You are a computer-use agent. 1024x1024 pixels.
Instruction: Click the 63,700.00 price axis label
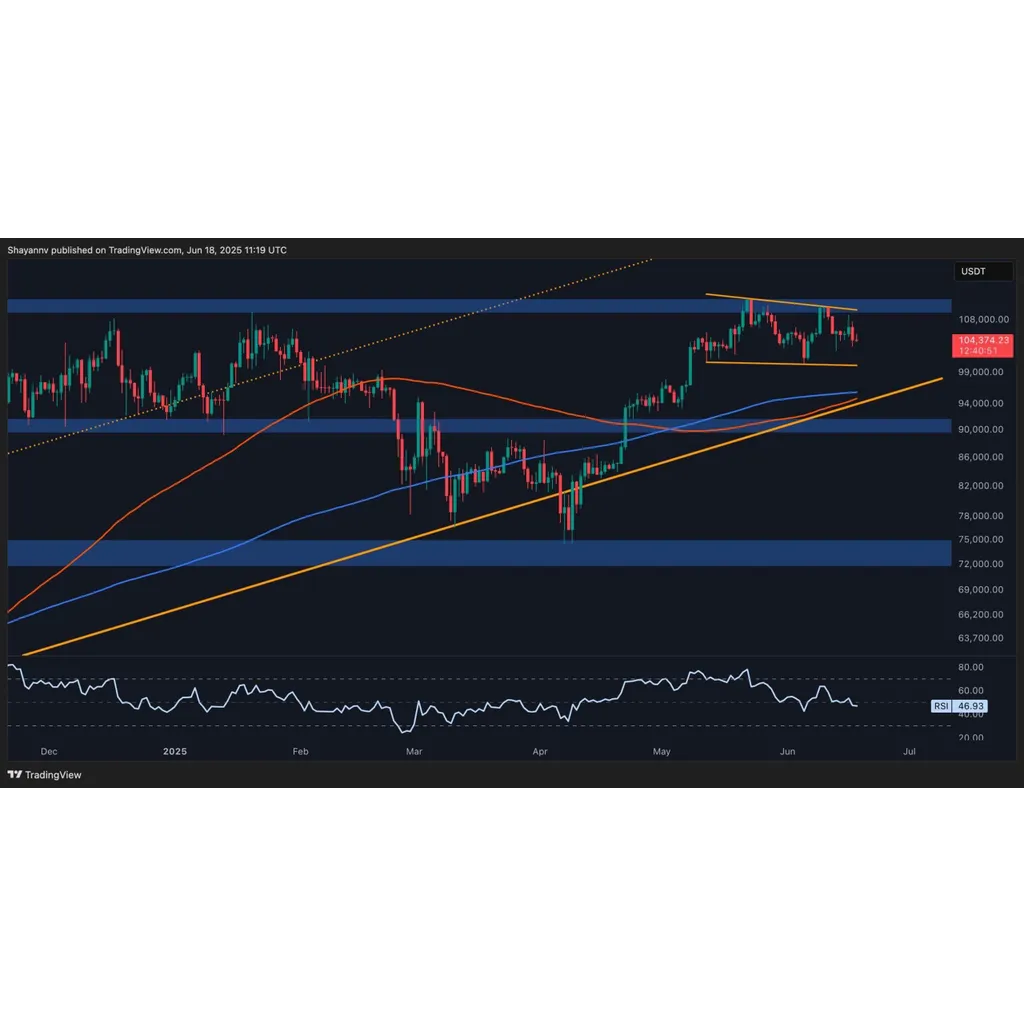pyautogui.click(x=980, y=637)
